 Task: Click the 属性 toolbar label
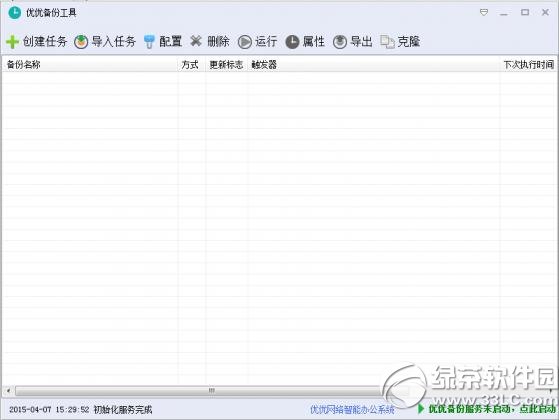pyautogui.click(x=314, y=41)
